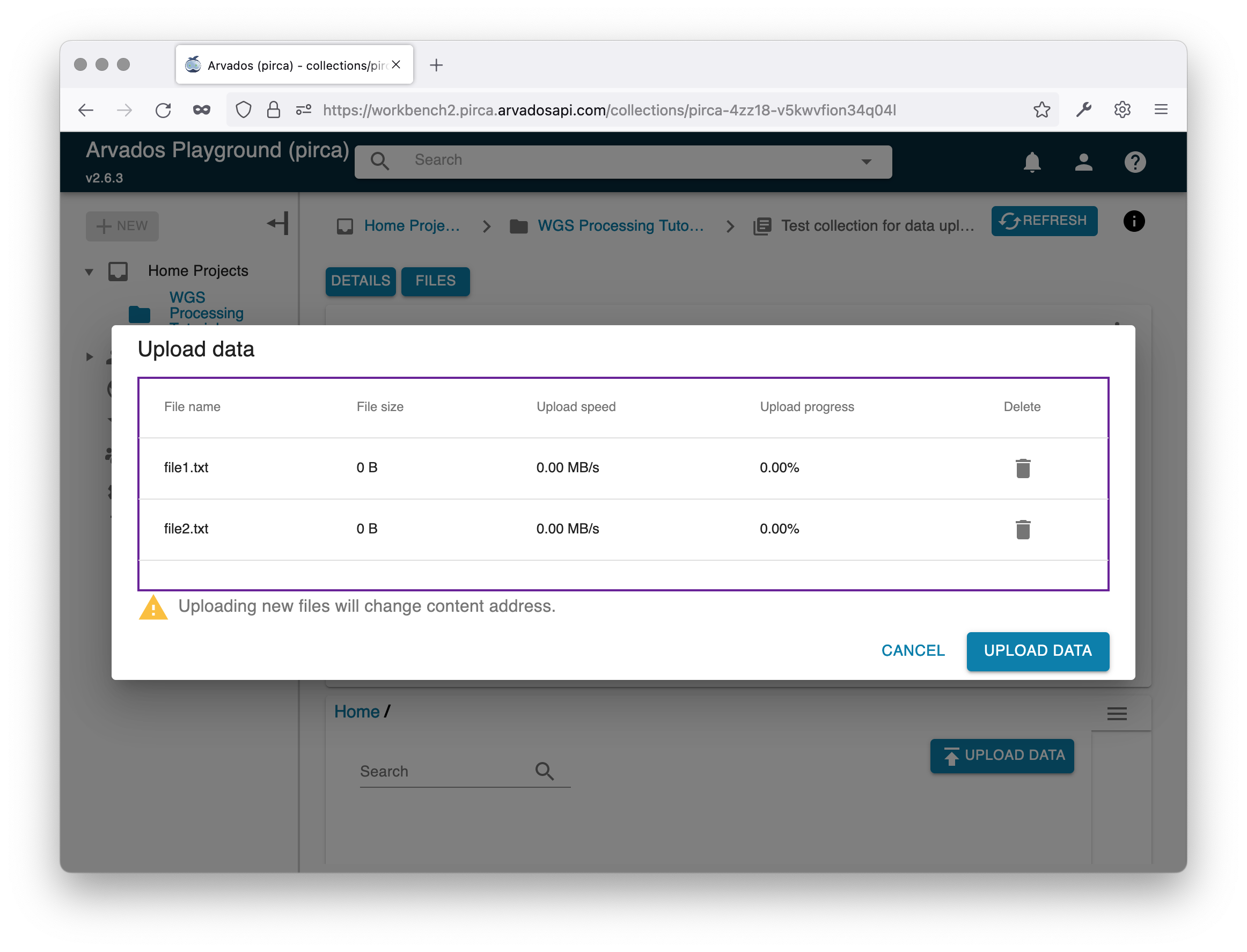Screen dimensions: 1247x952
Task: Open a new browser tab
Action: click(x=436, y=65)
